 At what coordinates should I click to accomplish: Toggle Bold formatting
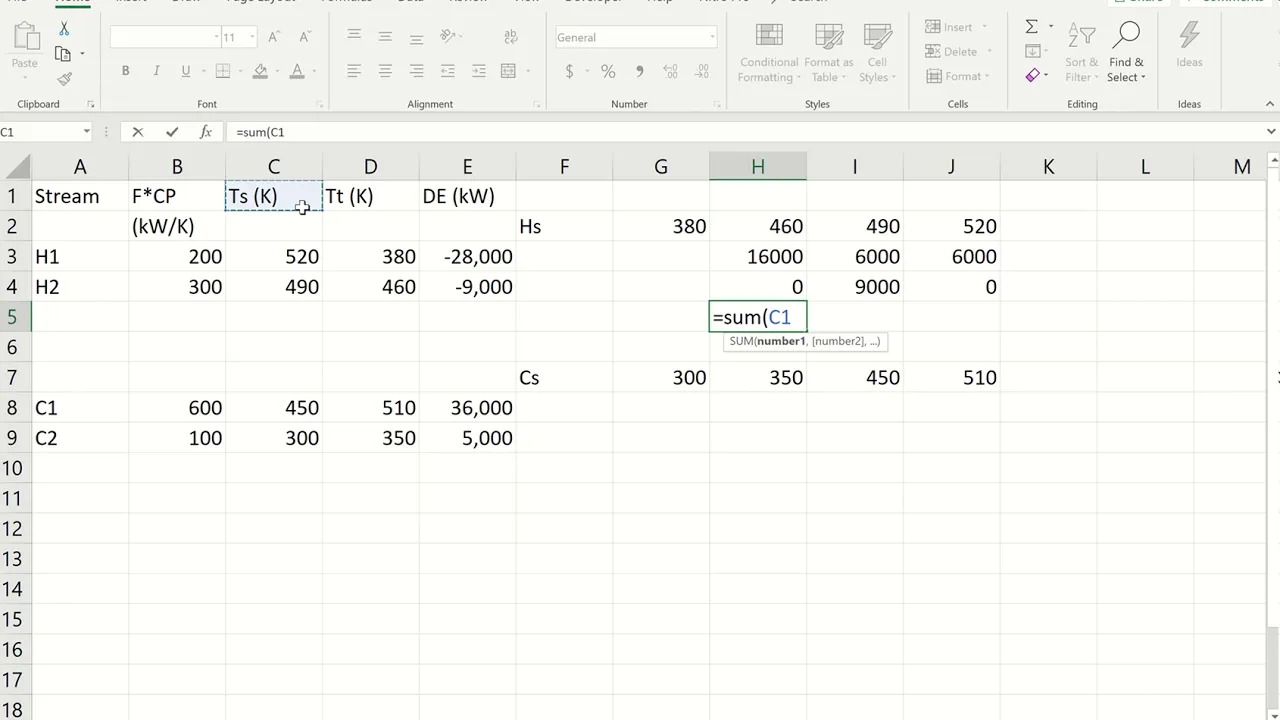click(125, 71)
